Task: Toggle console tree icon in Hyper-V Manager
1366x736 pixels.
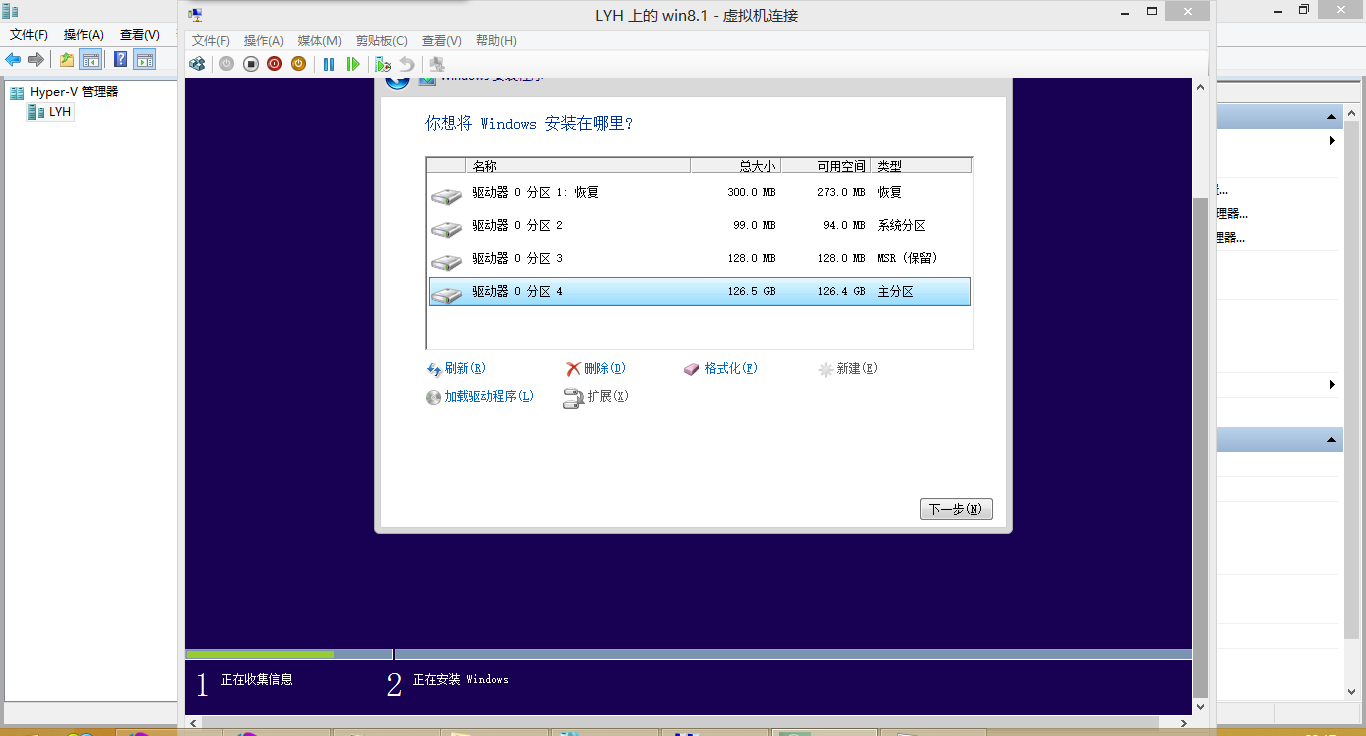Action: [x=91, y=59]
